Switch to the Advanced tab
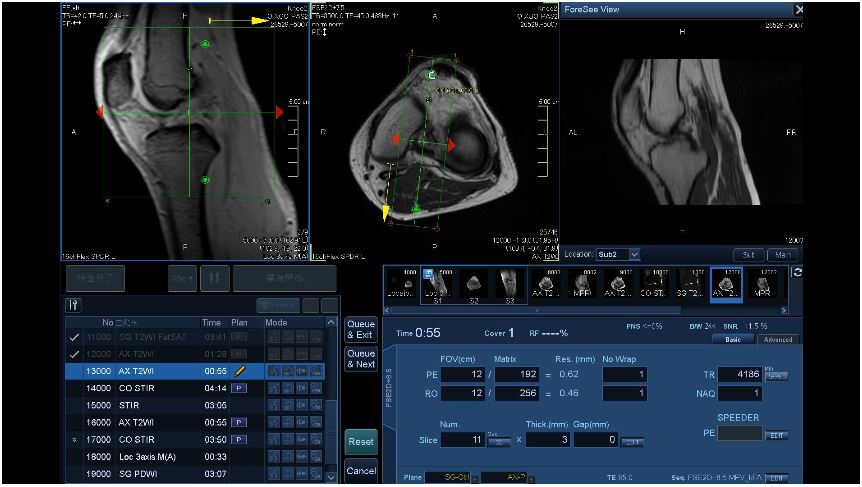Image resolution: width=862 pixels, height=487 pixels. pyautogui.click(x=777, y=339)
